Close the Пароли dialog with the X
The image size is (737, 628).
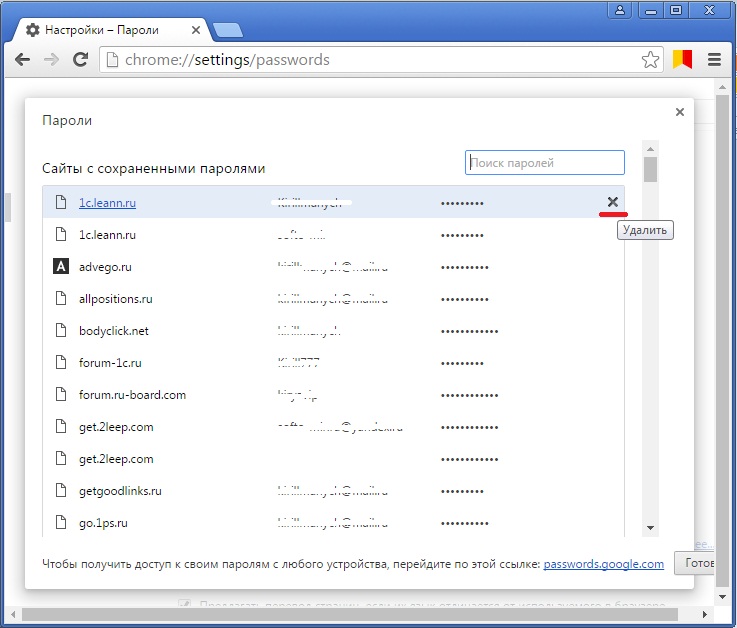click(x=680, y=113)
